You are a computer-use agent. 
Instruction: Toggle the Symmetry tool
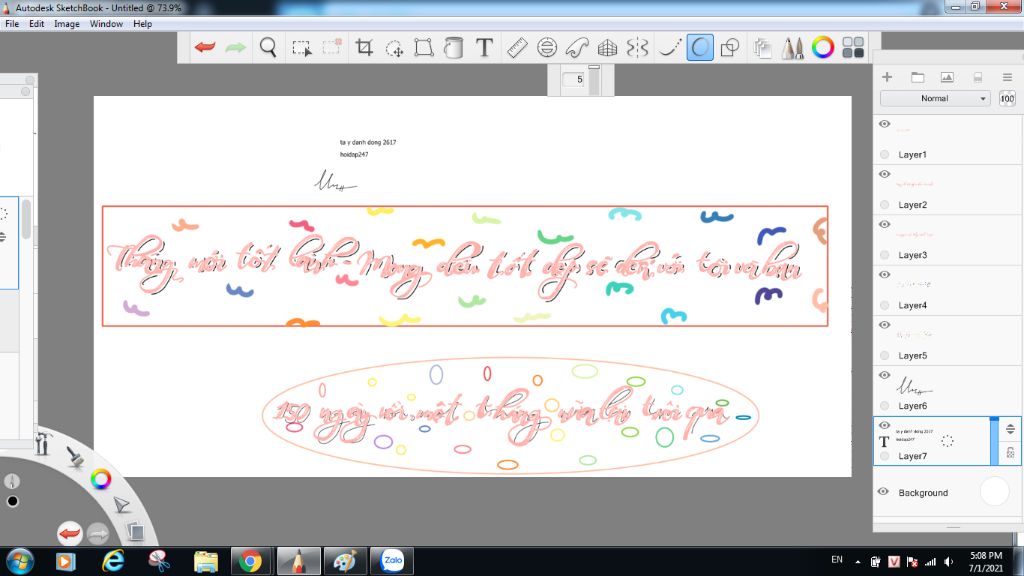click(637, 48)
